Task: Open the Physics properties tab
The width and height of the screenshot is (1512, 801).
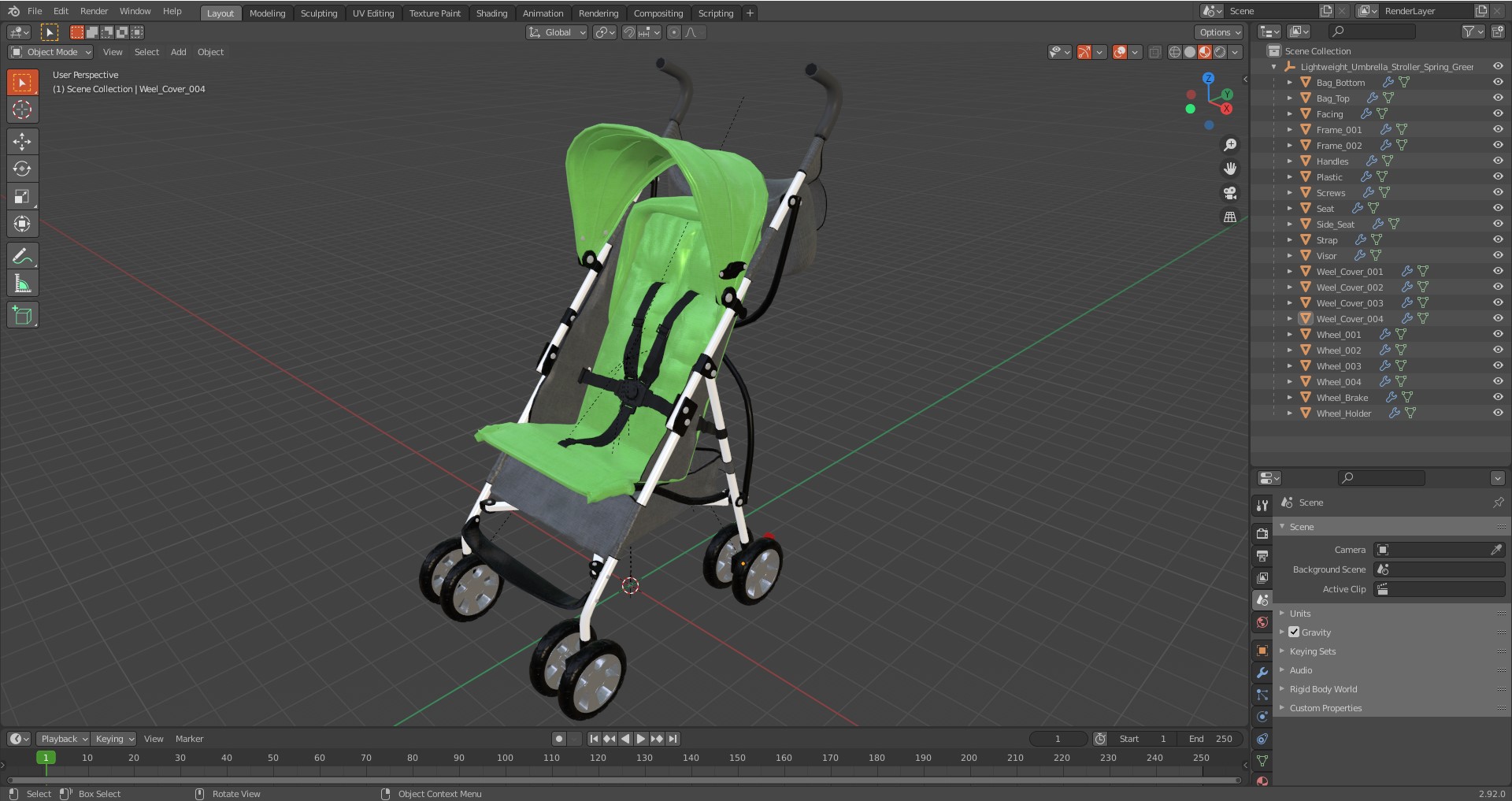Action: pos(1262,717)
